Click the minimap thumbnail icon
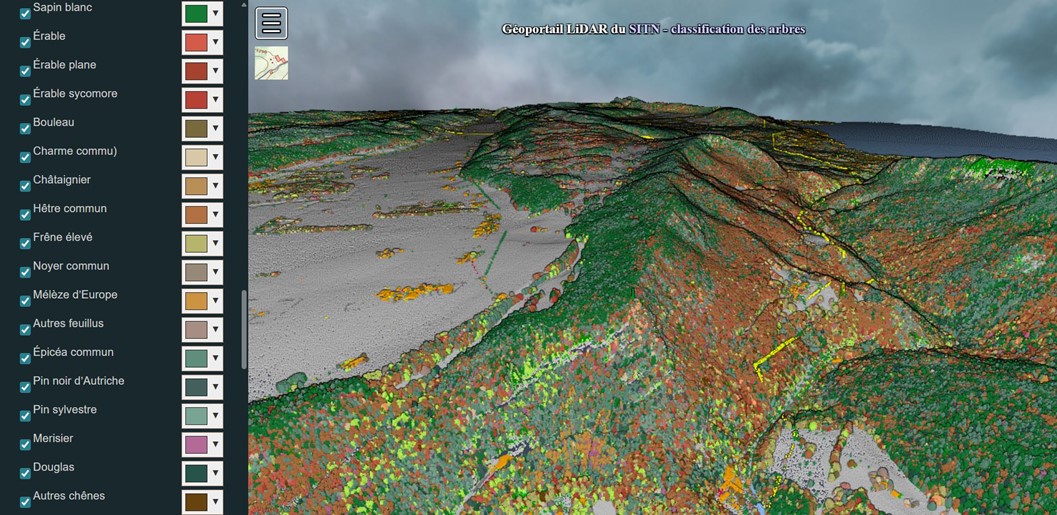Image resolution: width=1057 pixels, height=515 pixels. (x=271, y=63)
